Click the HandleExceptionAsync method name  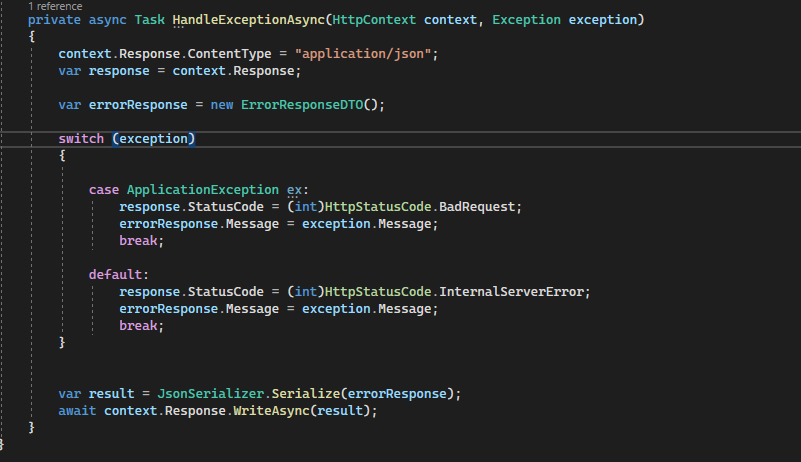pos(249,20)
